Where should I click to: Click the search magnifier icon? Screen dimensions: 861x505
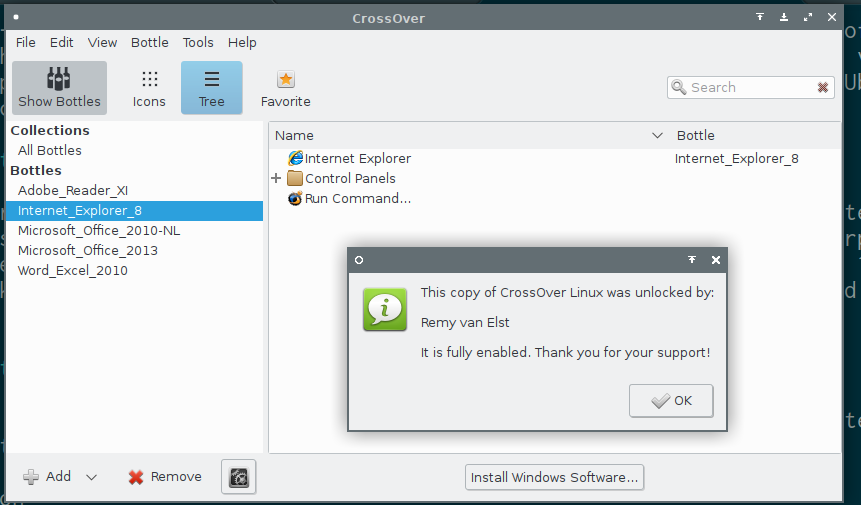[679, 87]
